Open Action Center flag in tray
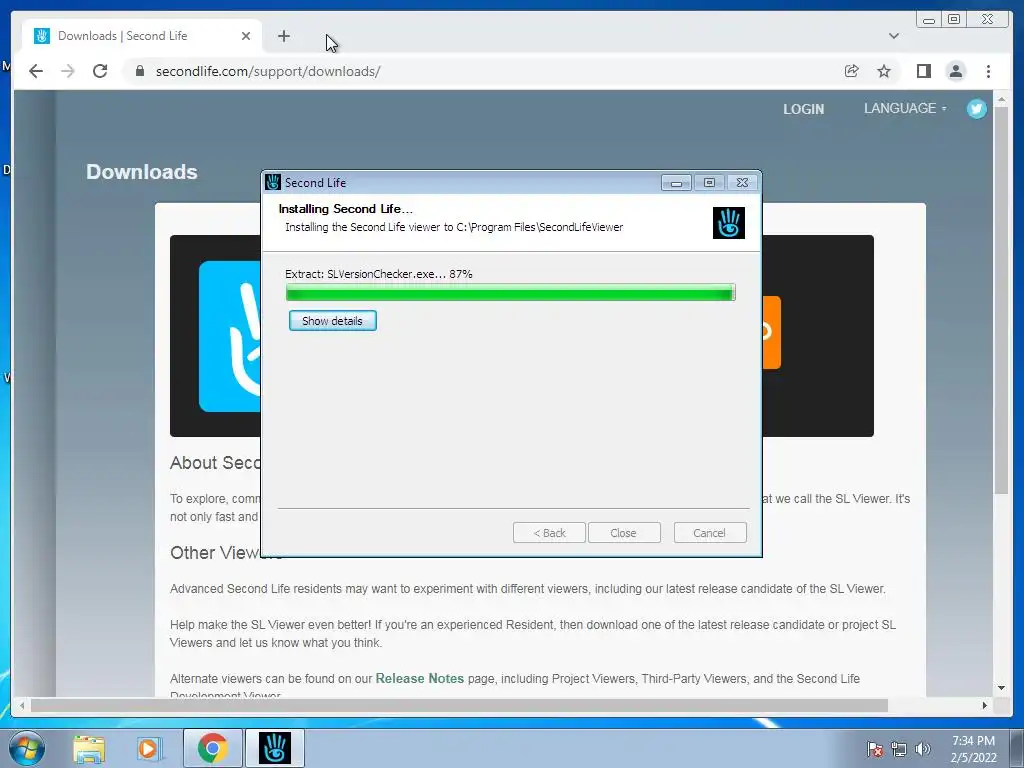Viewport: 1024px width, 768px height. [x=874, y=749]
